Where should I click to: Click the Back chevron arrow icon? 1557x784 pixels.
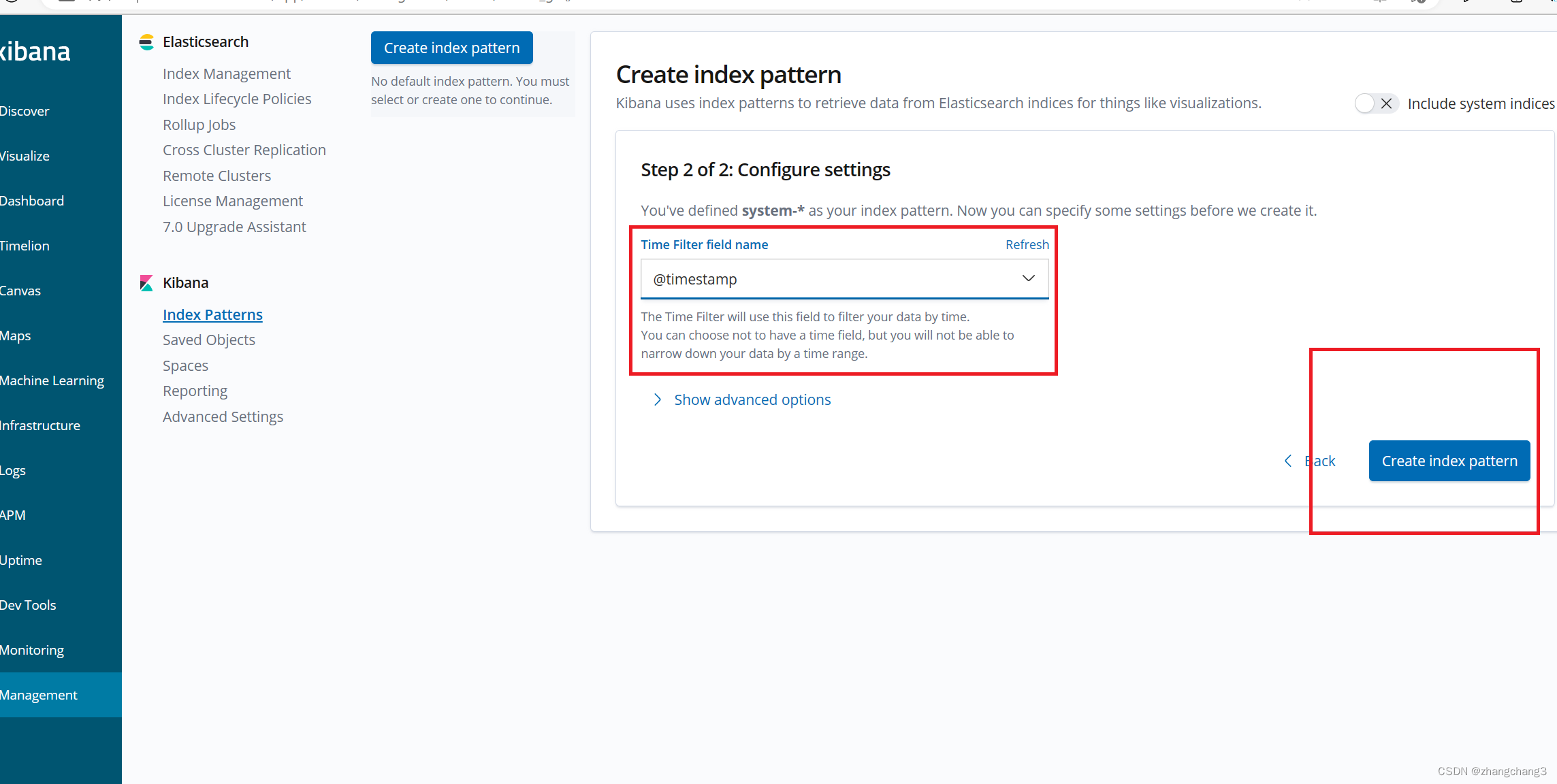pyautogui.click(x=1288, y=461)
